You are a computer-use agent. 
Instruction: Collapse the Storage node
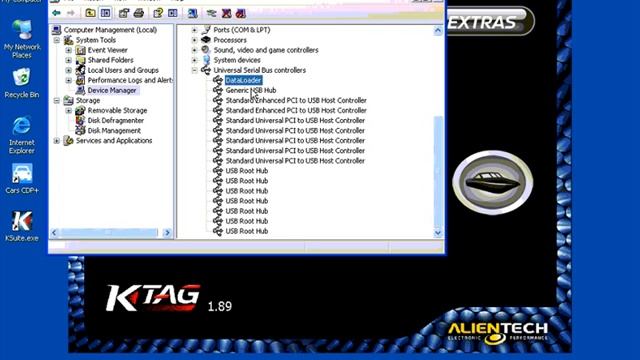[57, 100]
